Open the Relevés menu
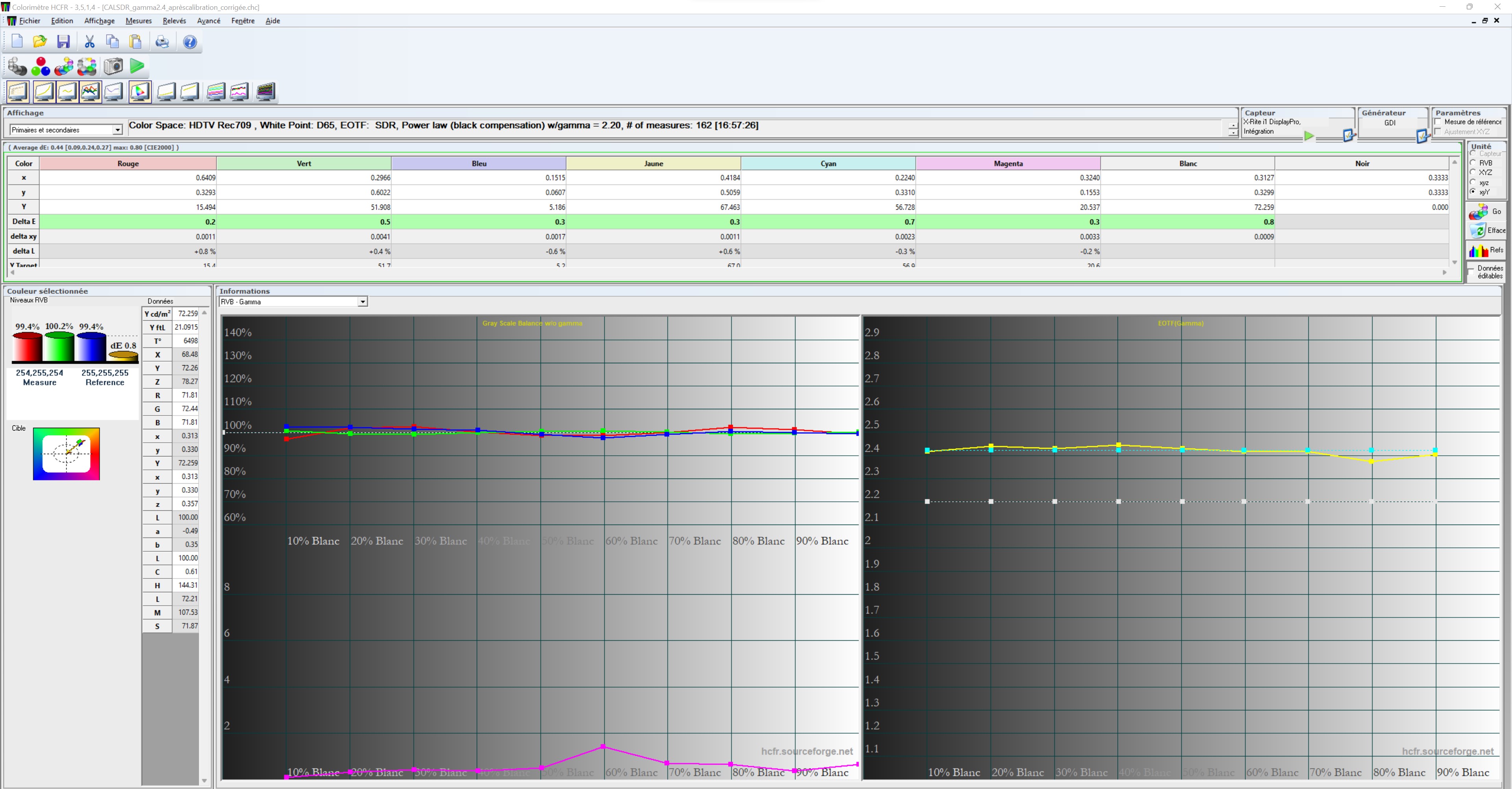The height and width of the screenshot is (789, 1512). point(174,20)
